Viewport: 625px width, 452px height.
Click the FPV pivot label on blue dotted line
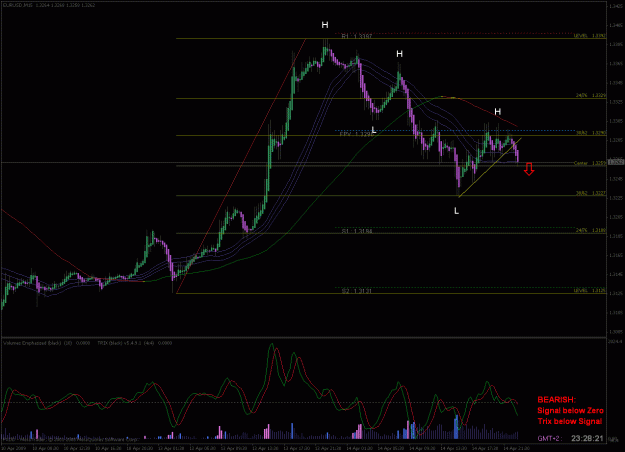point(356,135)
